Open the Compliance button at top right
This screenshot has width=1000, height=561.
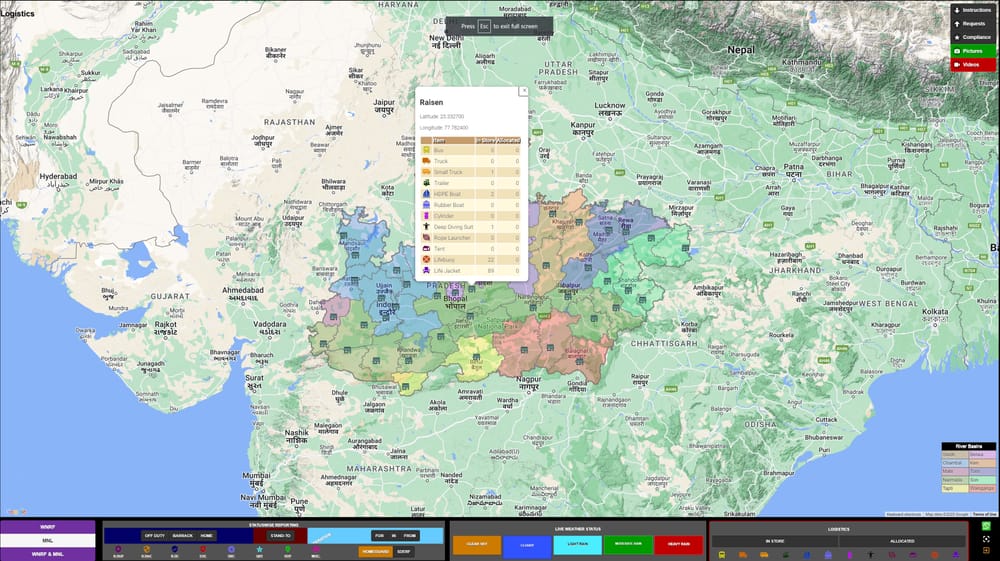click(973, 37)
